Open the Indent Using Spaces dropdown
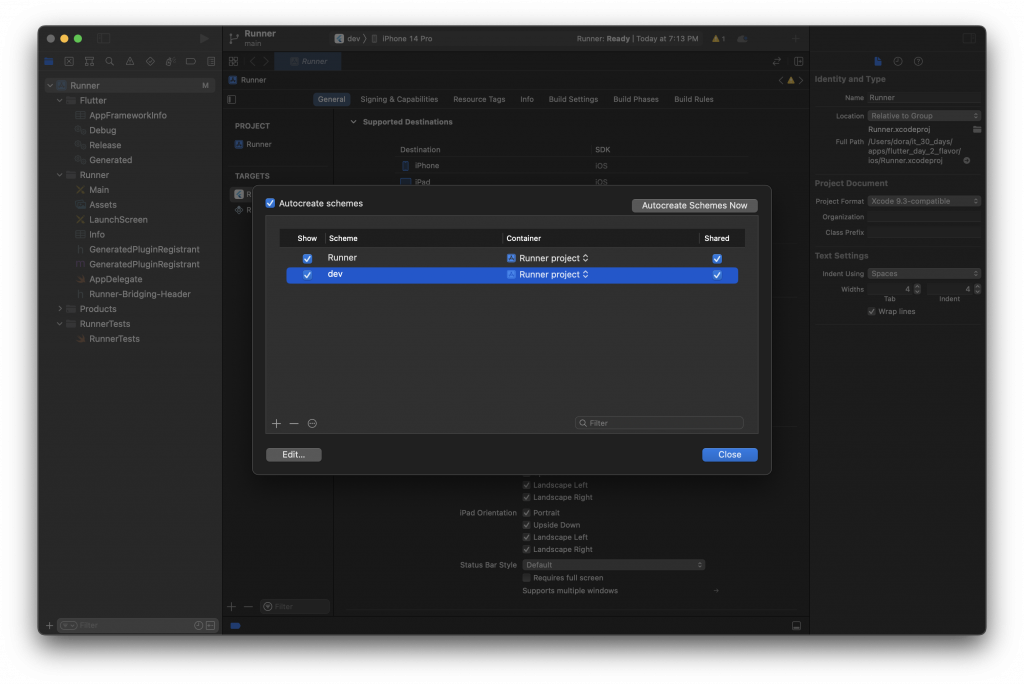1024x685 pixels. click(923, 274)
